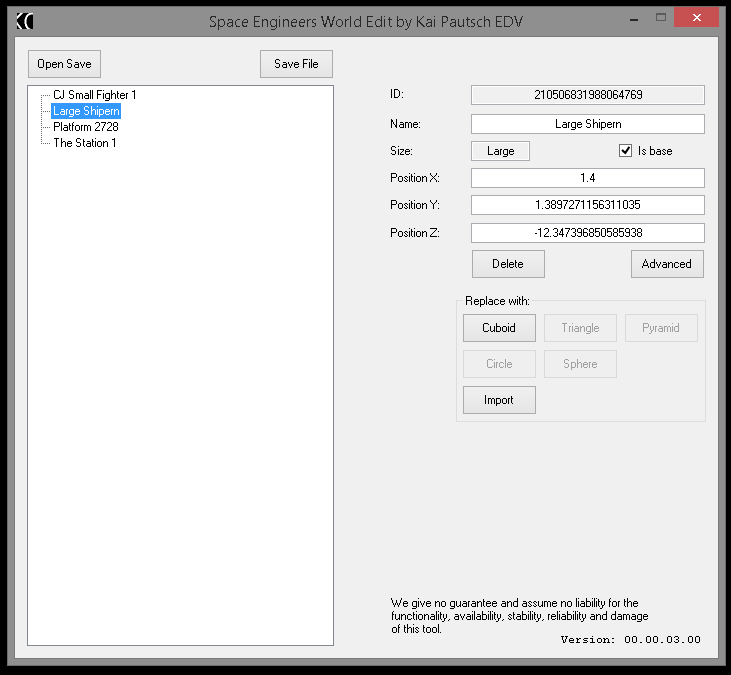
Task: Click the liability disclaimer text
Action: pyautogui.click(x=519, y=616)
